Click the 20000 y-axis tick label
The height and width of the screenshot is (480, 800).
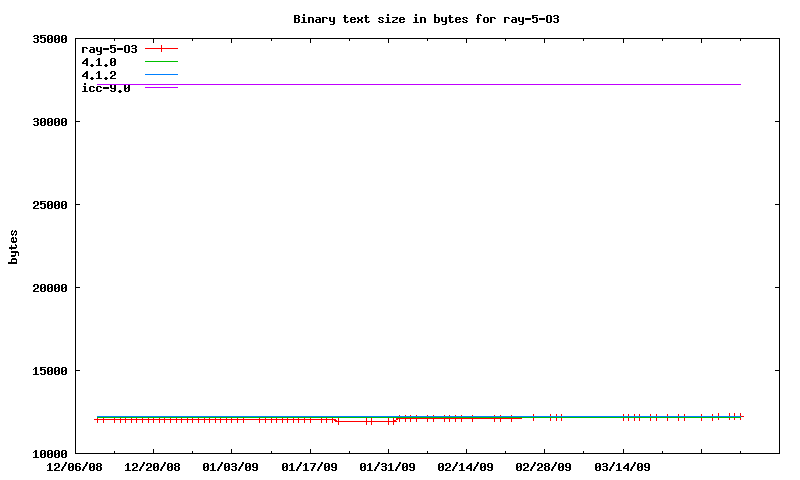49,288
